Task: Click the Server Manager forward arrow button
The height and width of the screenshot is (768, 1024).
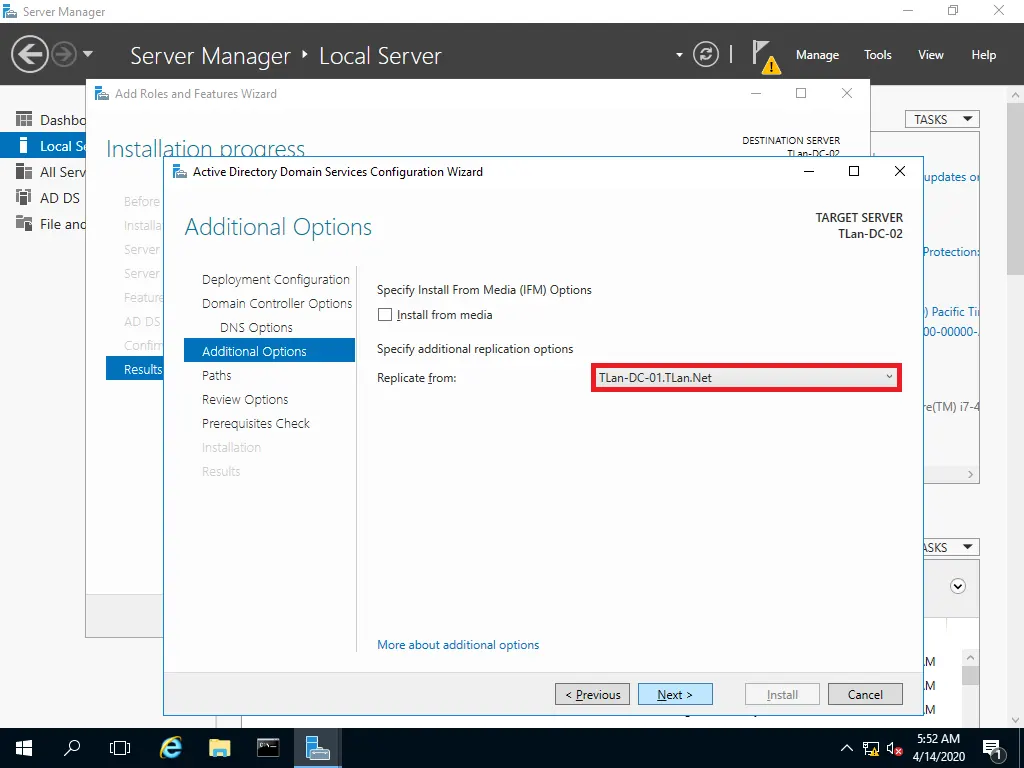Action: click(64, 54)
